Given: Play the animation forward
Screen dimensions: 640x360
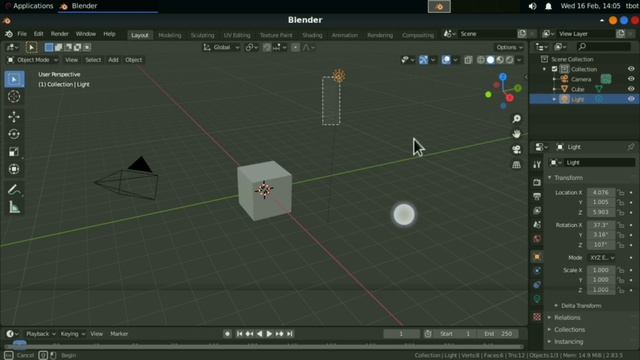Looking at the screenshot, I should pyautogui.click(x=269, y=334).
